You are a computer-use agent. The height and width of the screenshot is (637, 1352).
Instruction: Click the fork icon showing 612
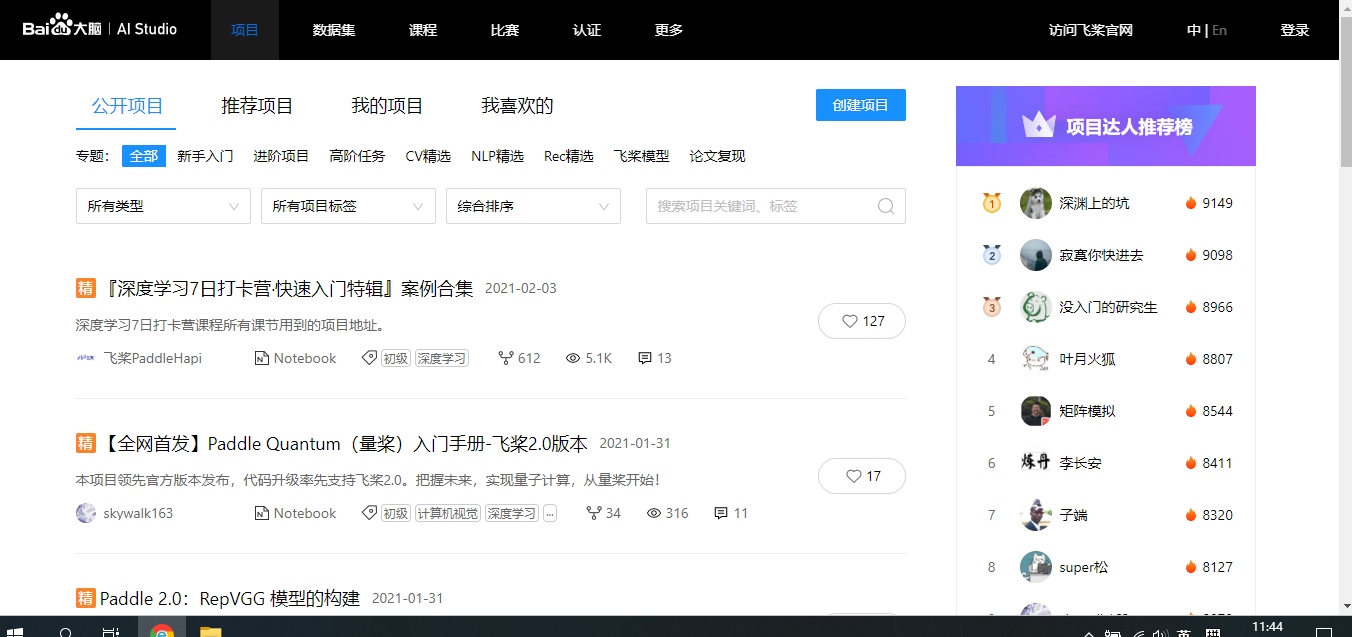tap(505, 358)
